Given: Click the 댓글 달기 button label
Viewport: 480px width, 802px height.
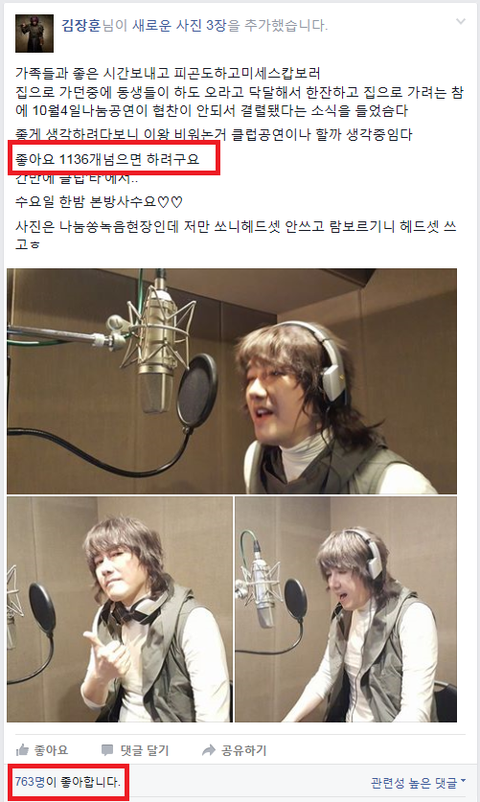Looking at the screenshot, I should point(144,750).
